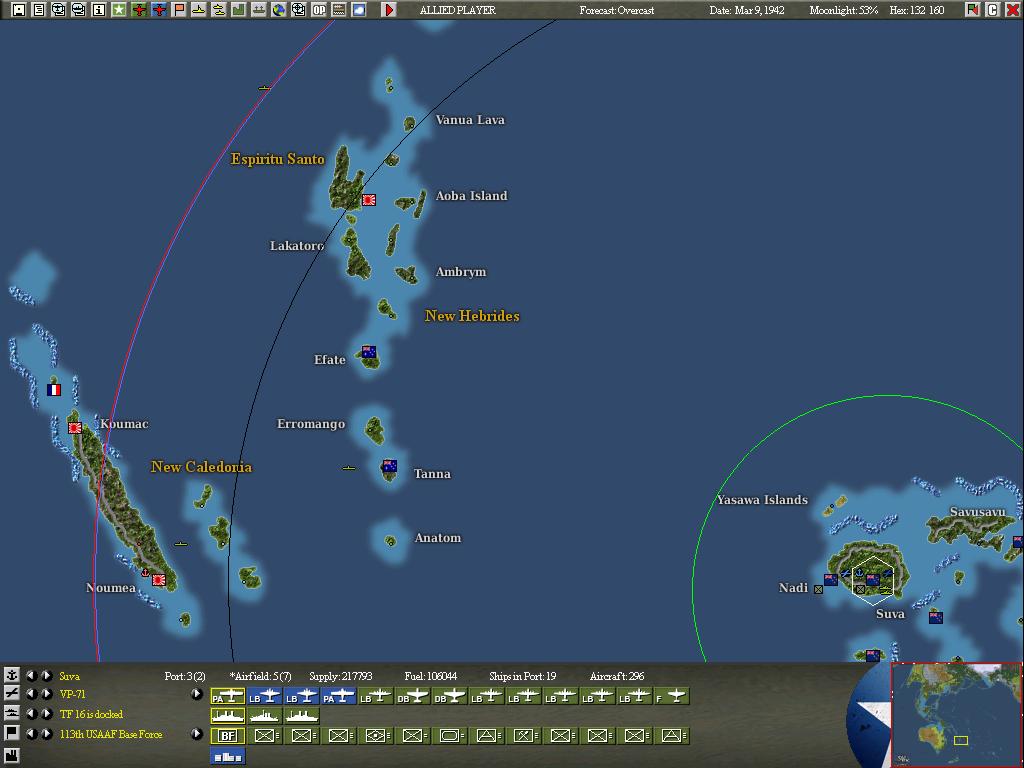The width and height of the screenshot is (1024, 768).
Task: Click red plane on blue background icon
Action: coord(159,10)
